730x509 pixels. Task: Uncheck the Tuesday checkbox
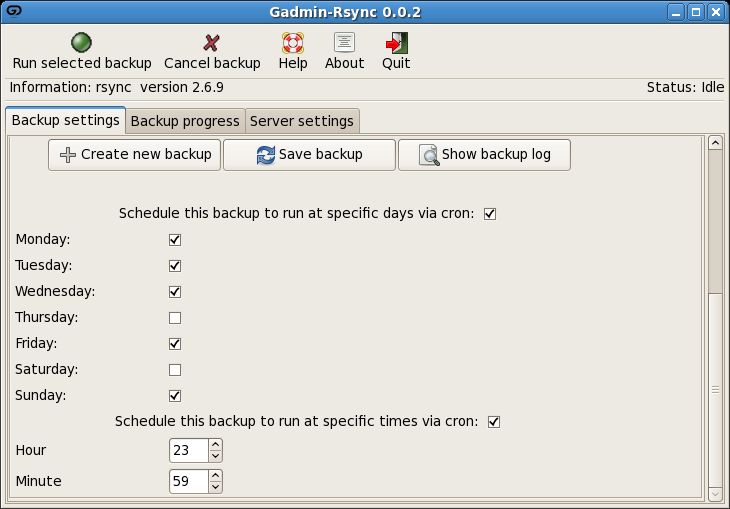pos(175,266)
